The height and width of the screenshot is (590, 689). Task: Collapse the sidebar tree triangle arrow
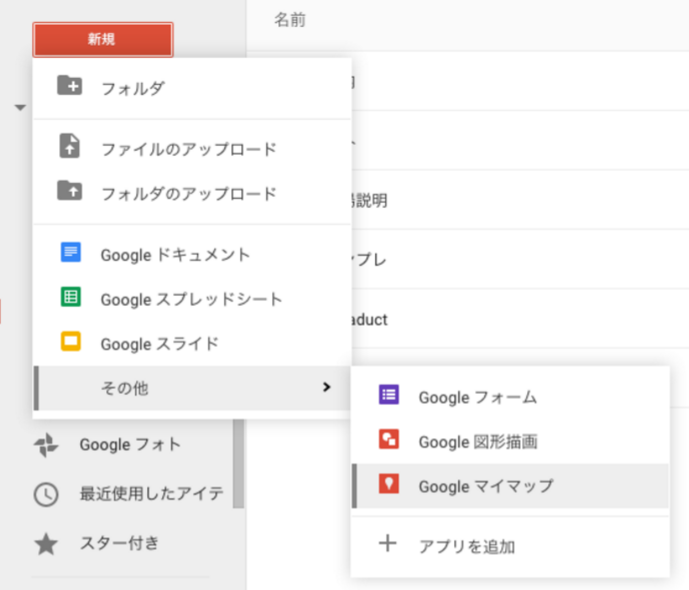coord(20,107)
